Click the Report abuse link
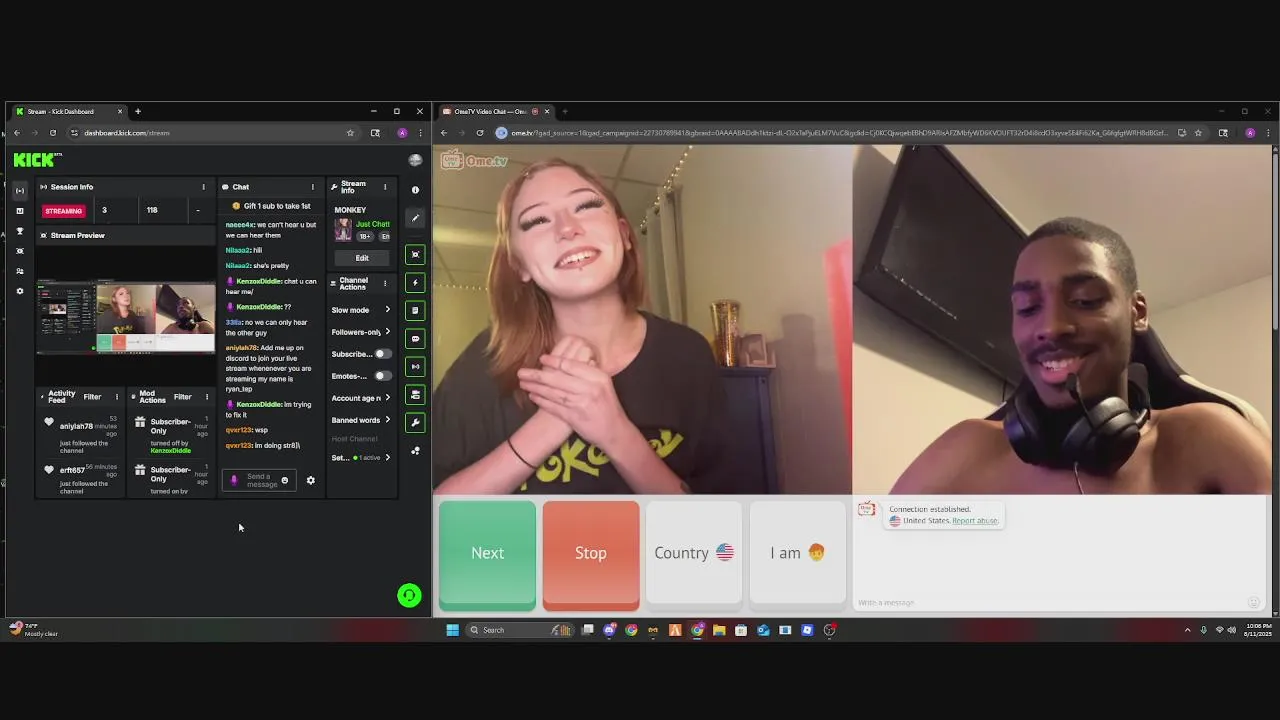 click(x=975, y=521)
